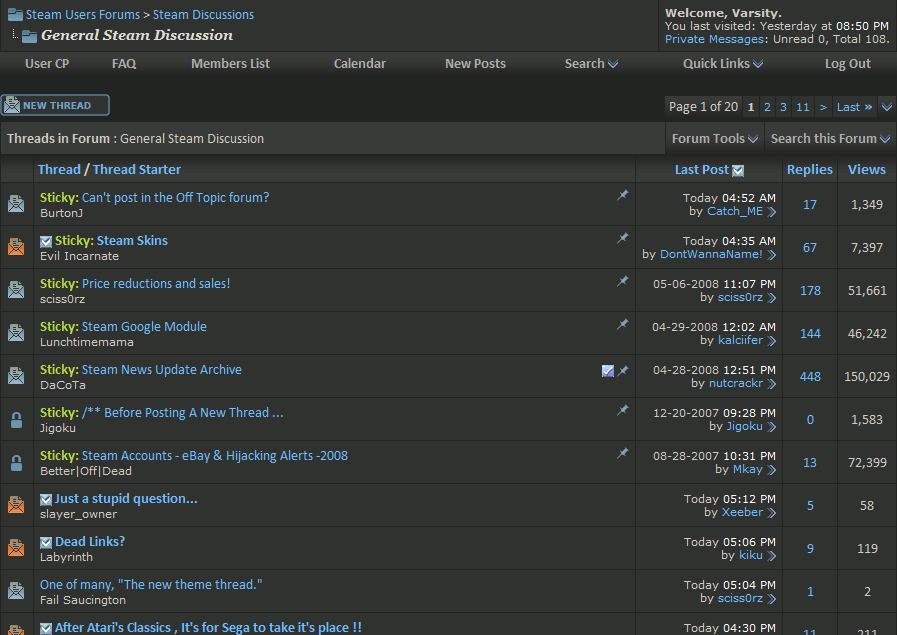View New Posts
Viewport: 897px width, 635px height.
point(475,64)
